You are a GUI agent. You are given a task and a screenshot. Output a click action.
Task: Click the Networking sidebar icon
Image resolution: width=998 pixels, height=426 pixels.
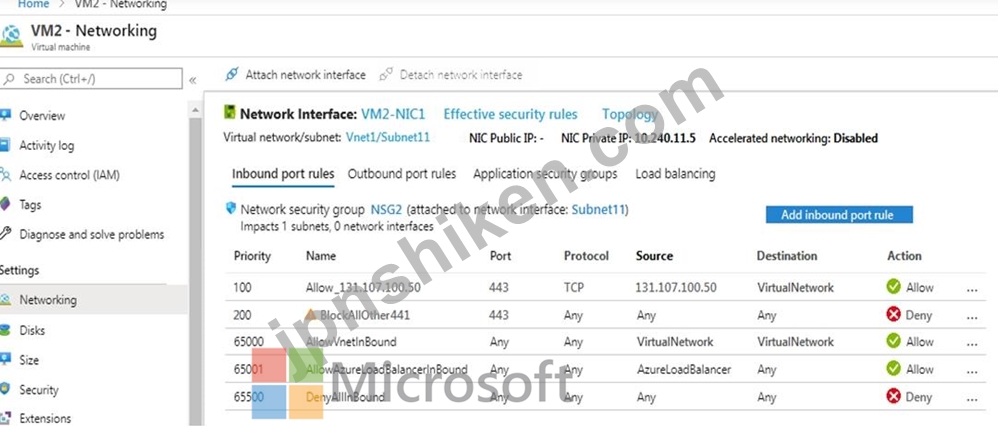point(6,300)
